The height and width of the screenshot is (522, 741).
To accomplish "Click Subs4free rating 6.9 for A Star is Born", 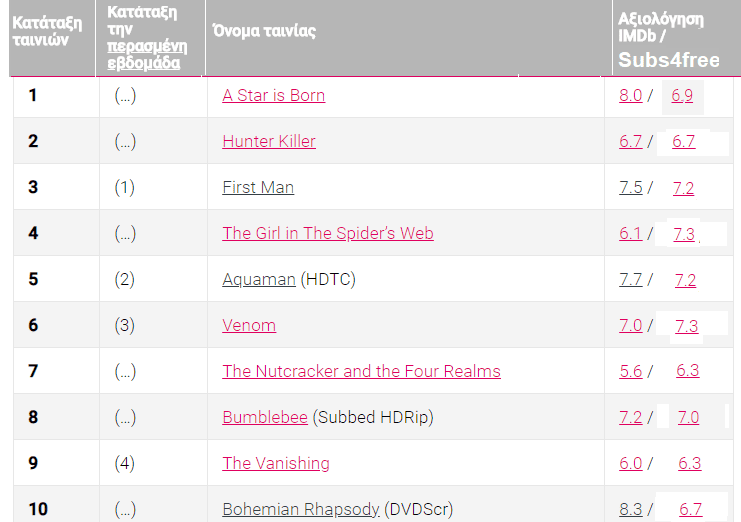I will (x=682, y=96).
